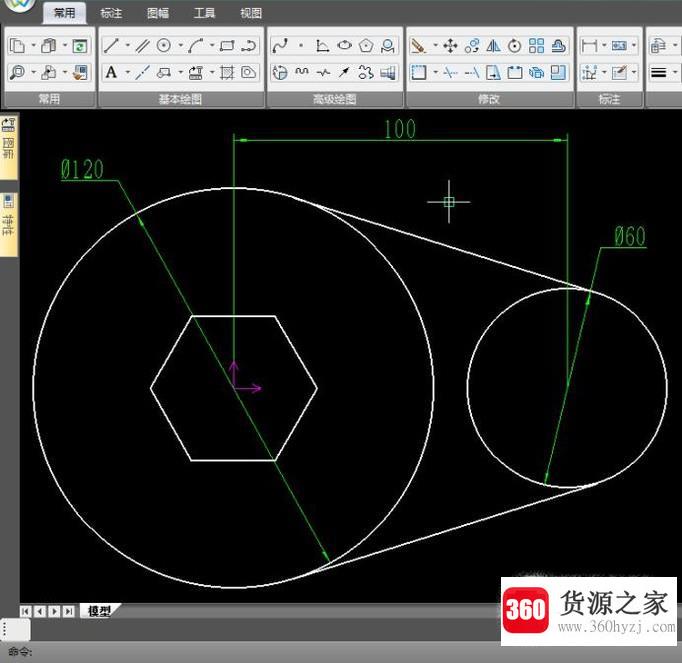Click the 100 linear dimension text

[x=400, y=129]
